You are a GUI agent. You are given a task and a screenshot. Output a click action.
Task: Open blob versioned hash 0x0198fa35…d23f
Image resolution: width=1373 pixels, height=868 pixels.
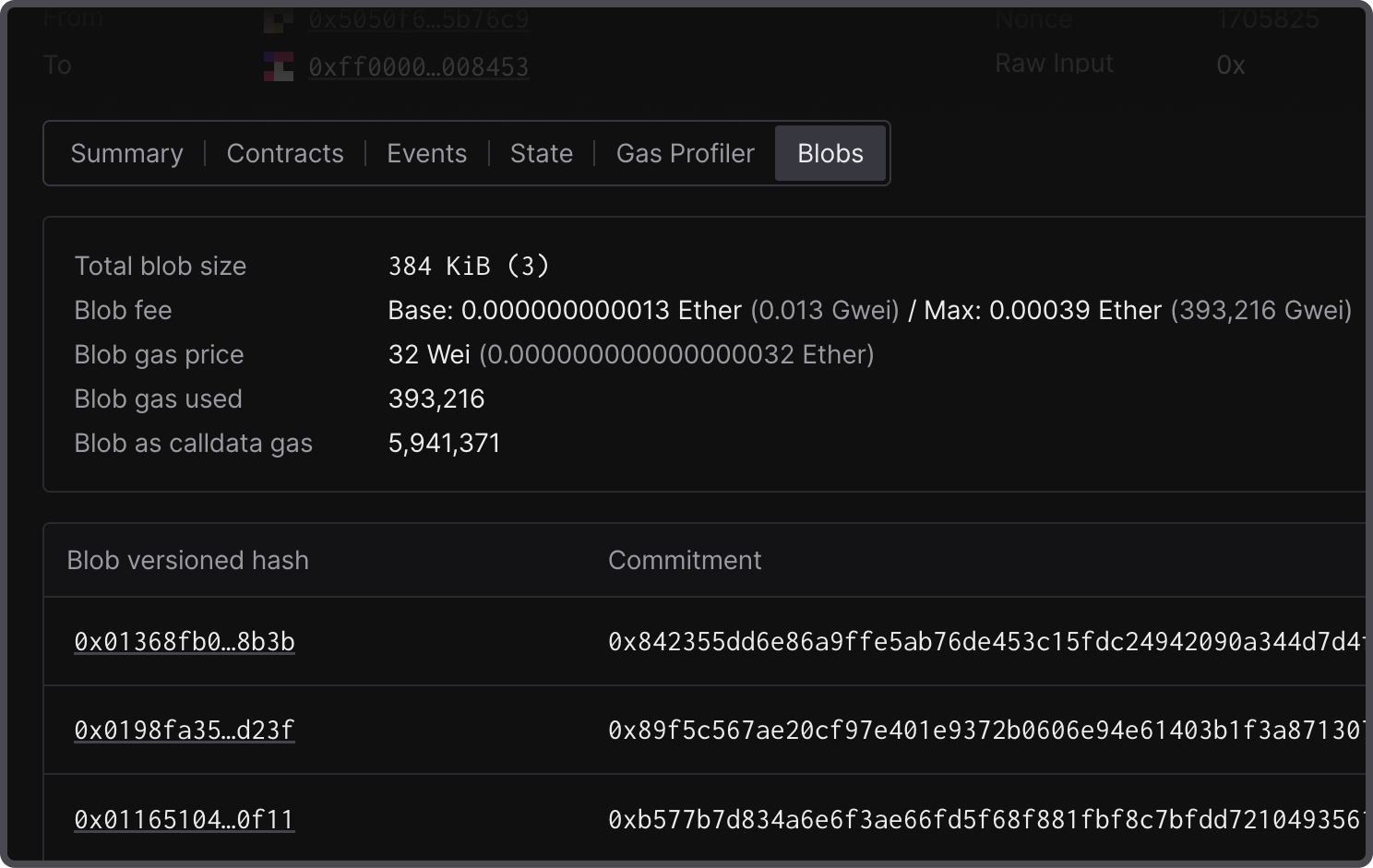pyautogui.click(x=185, y=730)
